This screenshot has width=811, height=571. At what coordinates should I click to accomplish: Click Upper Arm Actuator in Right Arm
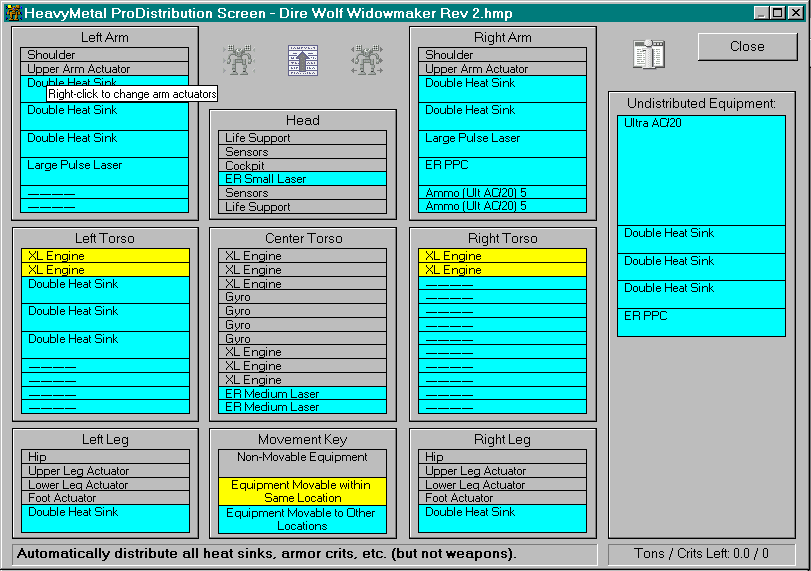point(502,69)
